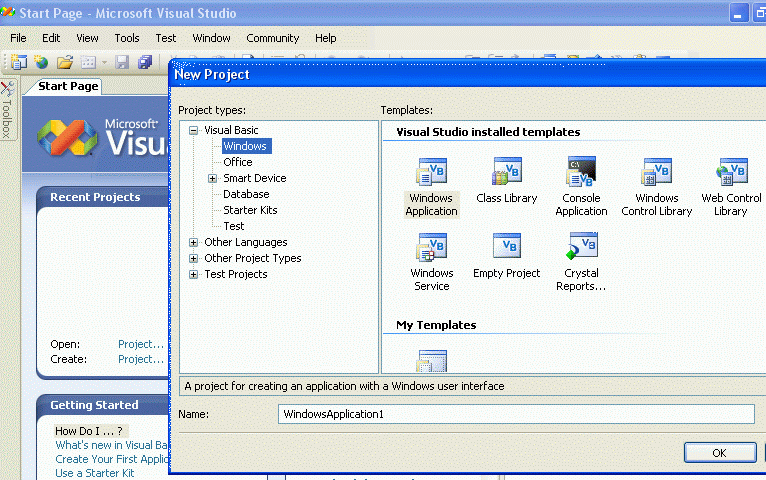766x480 pixels.
Task: Collapse the Visual Basic tree node
Action: point(193,130)
